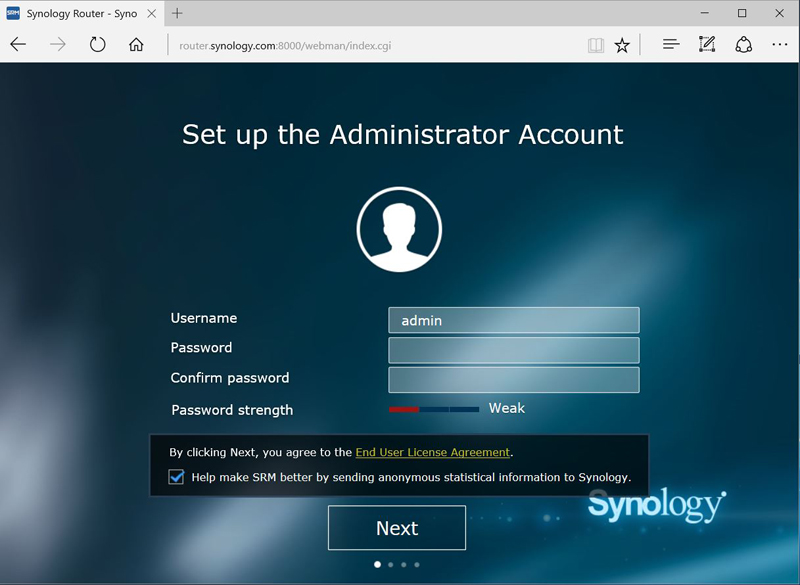Select the third setup step dot
The image size is (800, 585).
pos(404,565)
